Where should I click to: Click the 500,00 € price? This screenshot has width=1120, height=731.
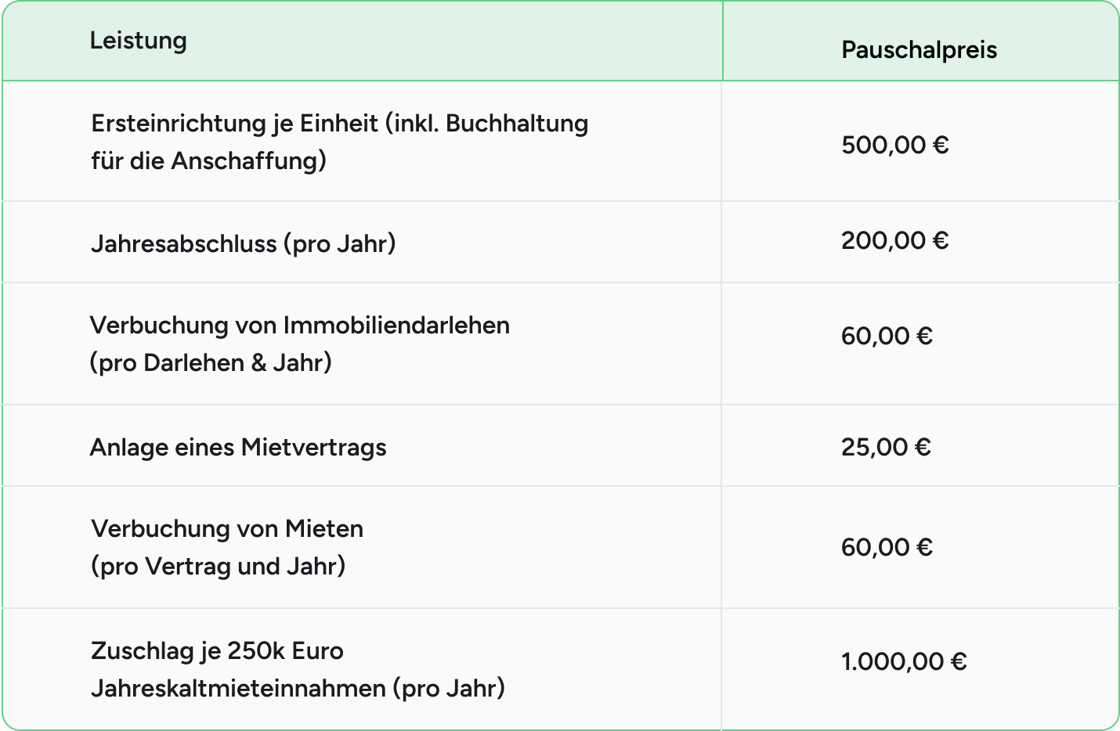point(895,145)
